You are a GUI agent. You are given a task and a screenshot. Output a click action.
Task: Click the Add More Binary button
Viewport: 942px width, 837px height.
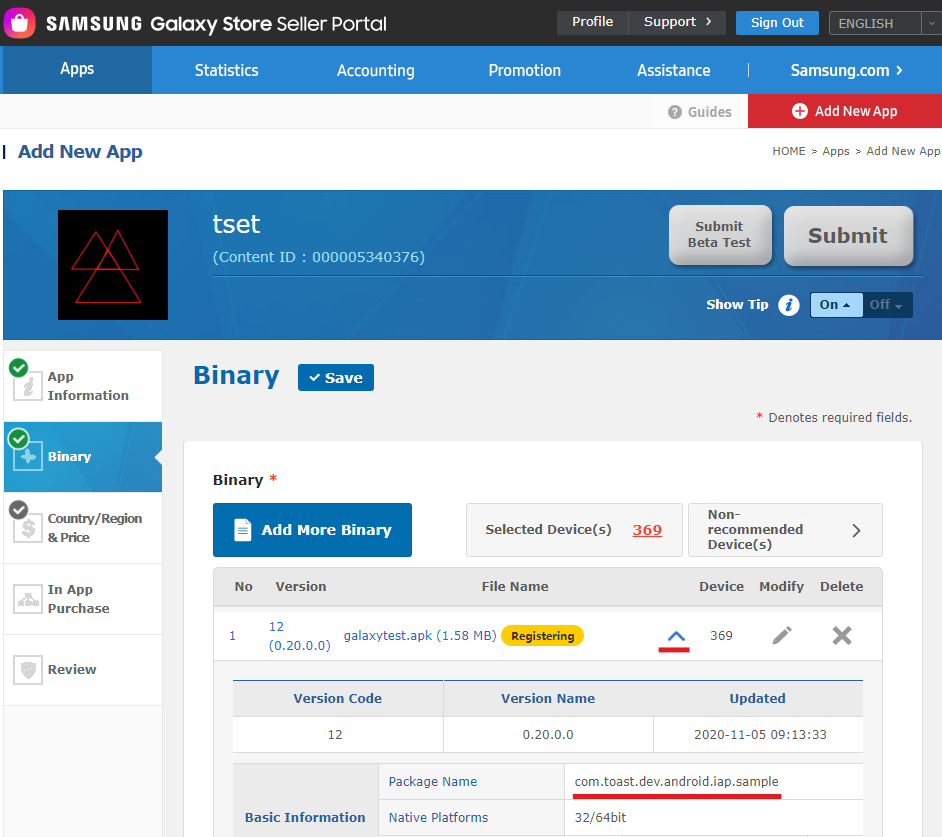click(x=312, y=530)
